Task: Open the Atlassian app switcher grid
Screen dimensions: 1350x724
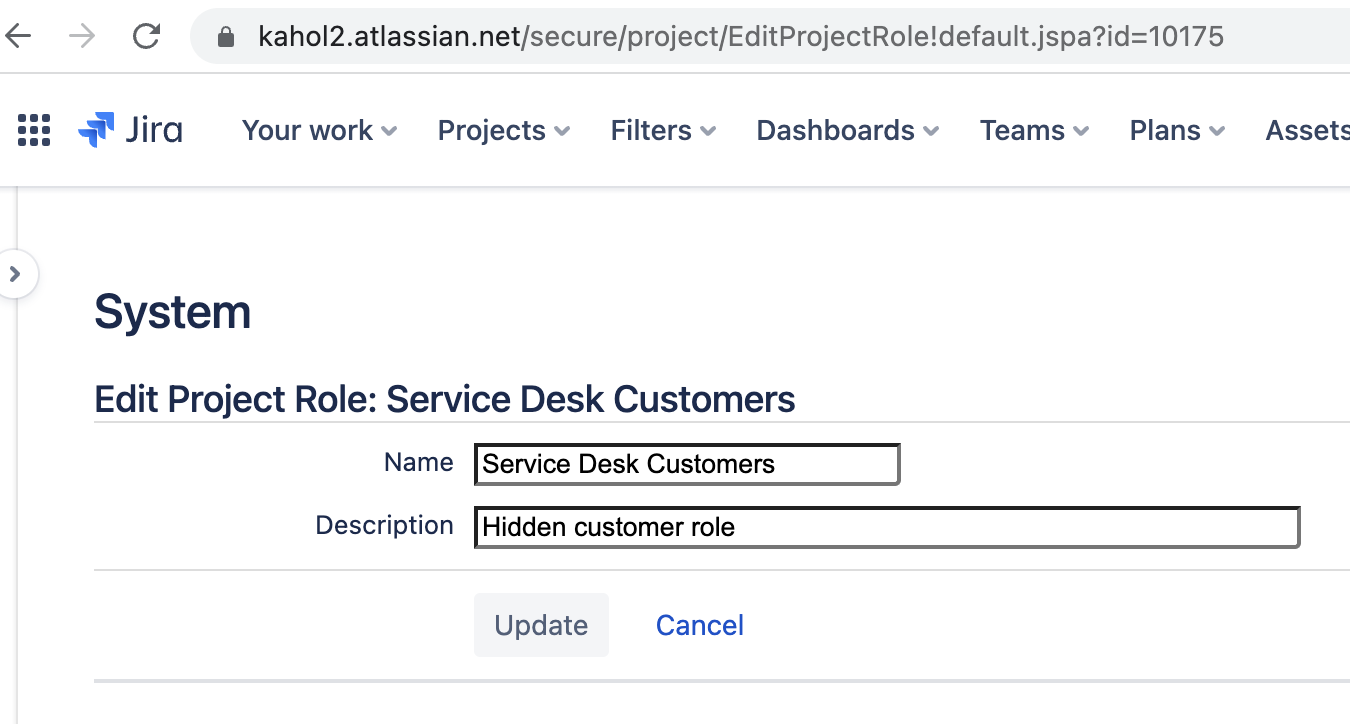Action: tap(33, 130)
